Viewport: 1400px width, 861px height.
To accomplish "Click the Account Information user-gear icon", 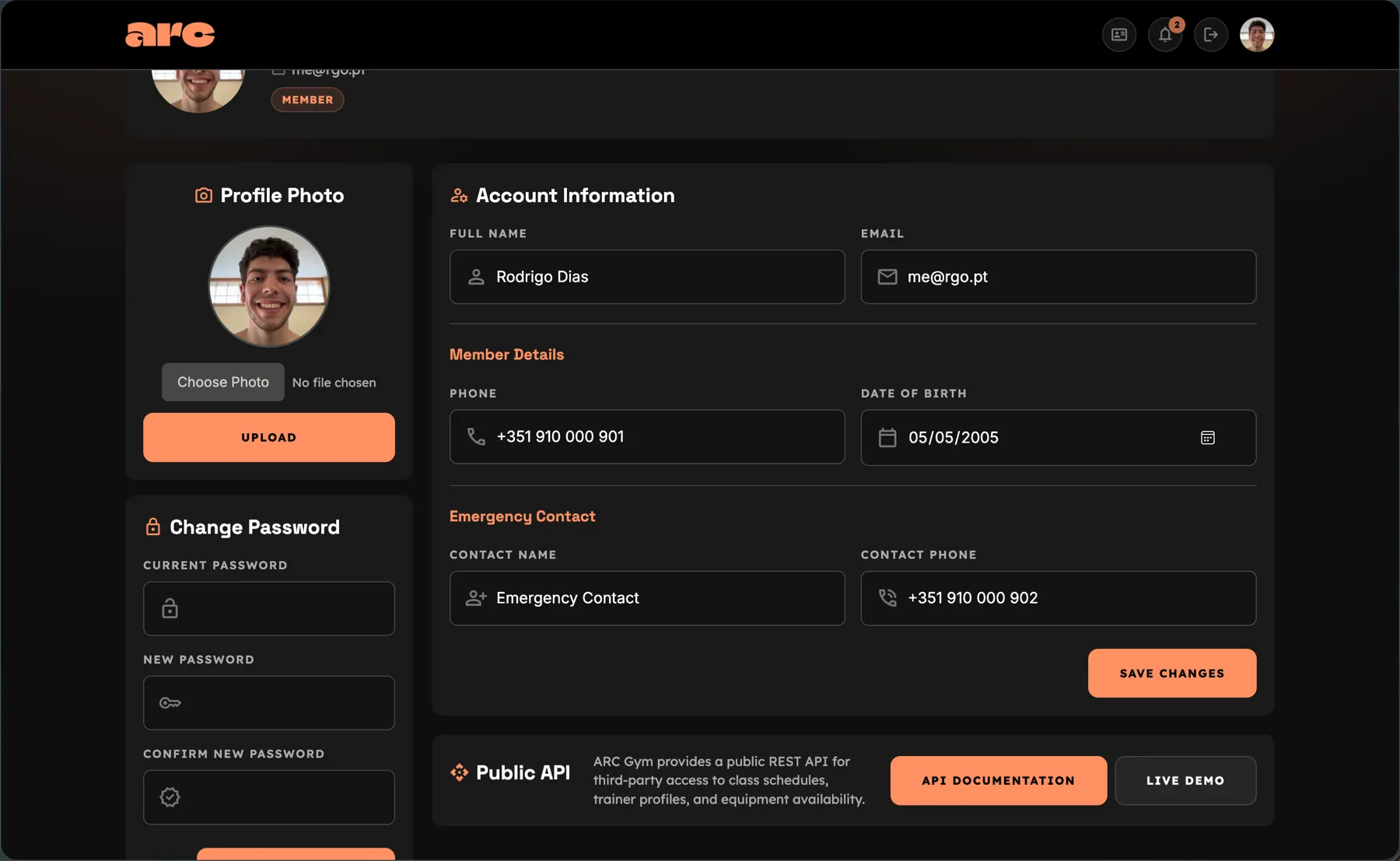I will [459, 195].
